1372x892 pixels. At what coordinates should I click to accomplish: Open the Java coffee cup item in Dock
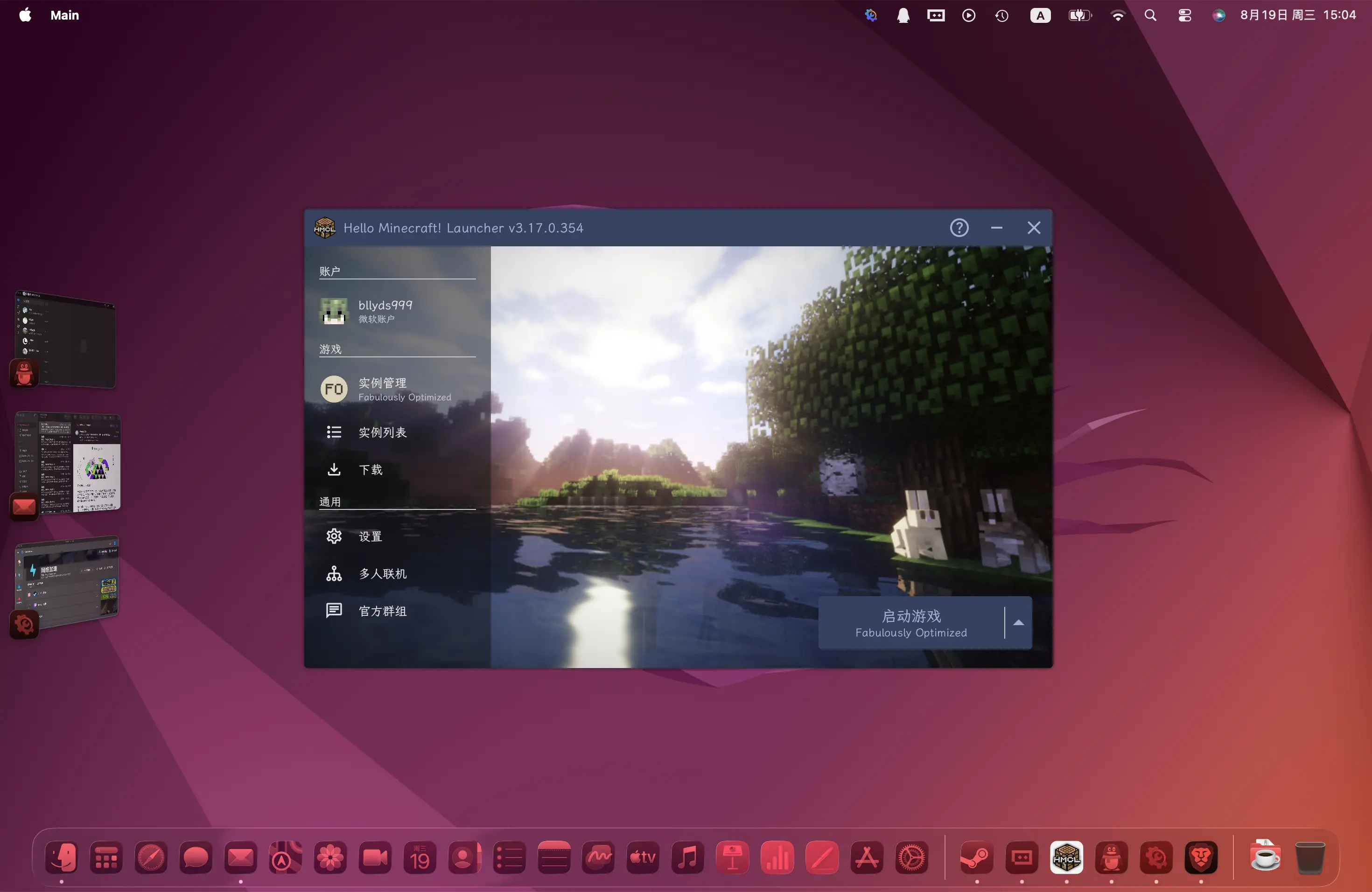click(x=1265, y=856)
